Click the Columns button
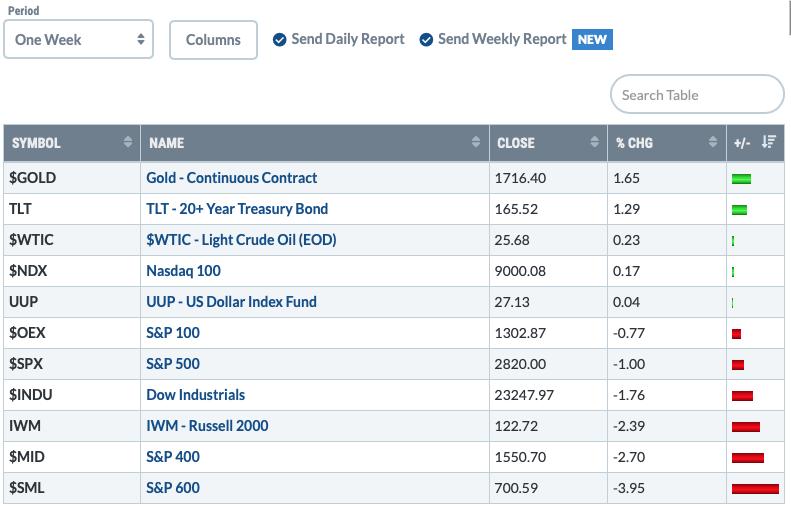The height and width of the screenshot is (508, 791). pyautogui.click(x=213, y=40)
